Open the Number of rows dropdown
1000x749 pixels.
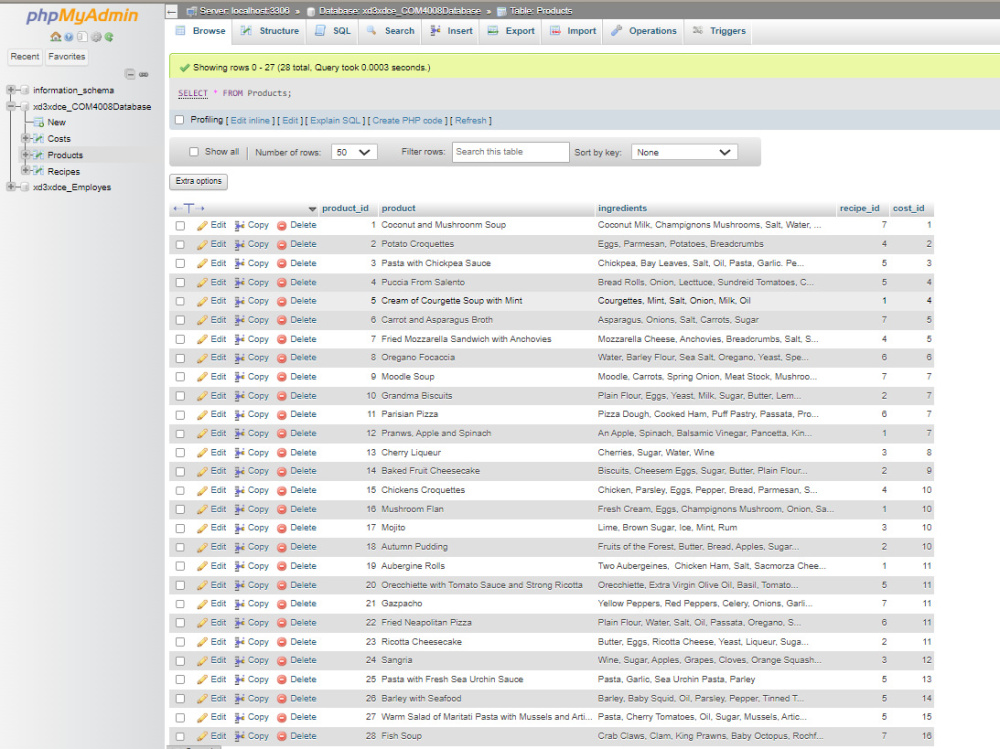[x=354, y=152]
